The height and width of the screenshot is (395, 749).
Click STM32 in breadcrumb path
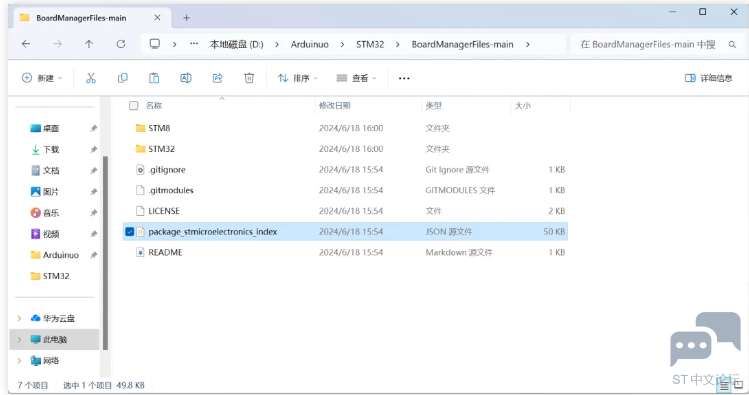click(x=370, y=44)
